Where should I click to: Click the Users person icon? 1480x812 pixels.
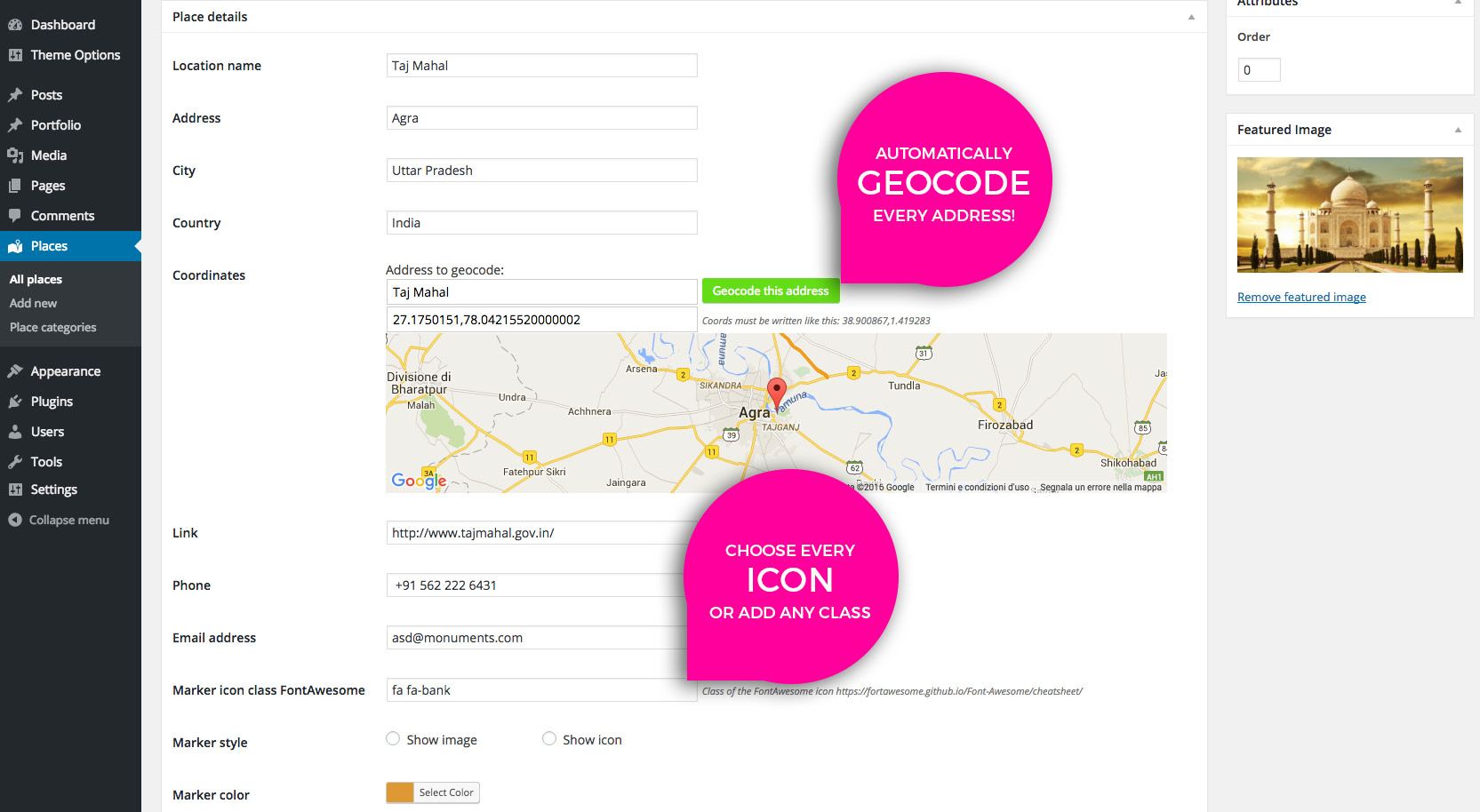tap(15, 432)
